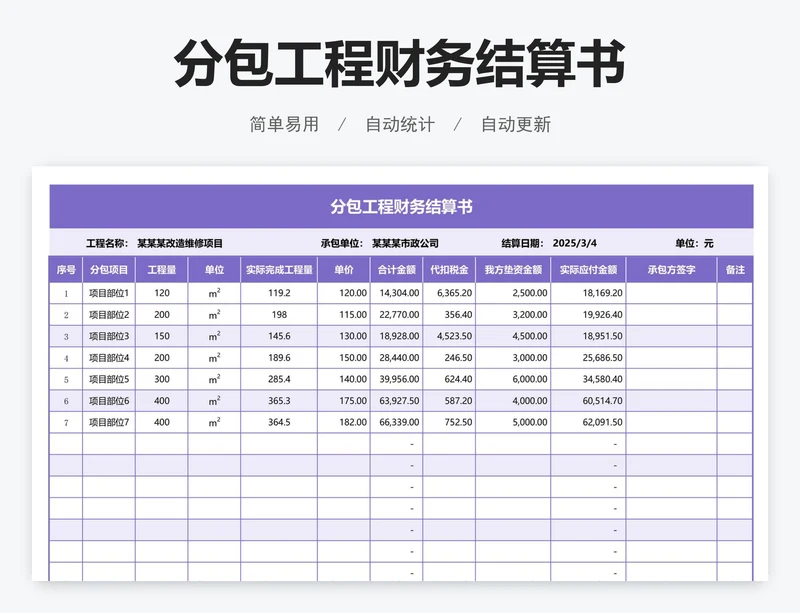Click cell 项目部位1
This screenshot has width=800, height=613.
(x=109, y=293)
